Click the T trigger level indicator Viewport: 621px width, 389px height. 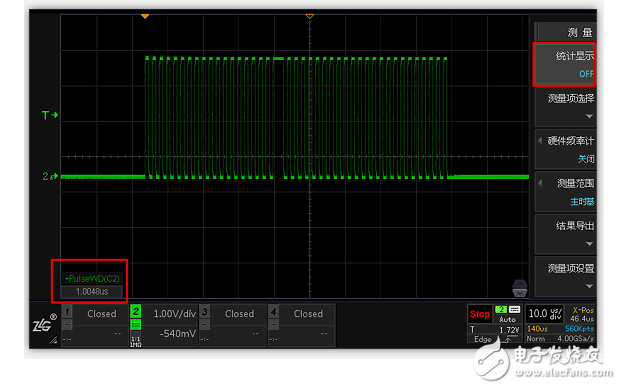(50, 115)
